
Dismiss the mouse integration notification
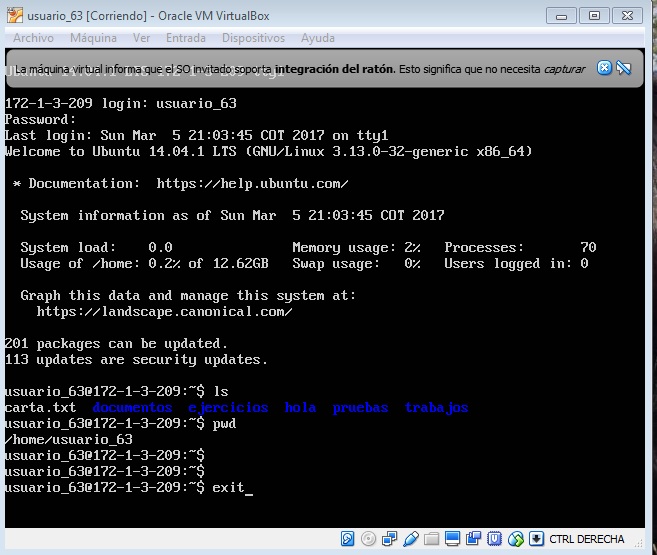604,68
